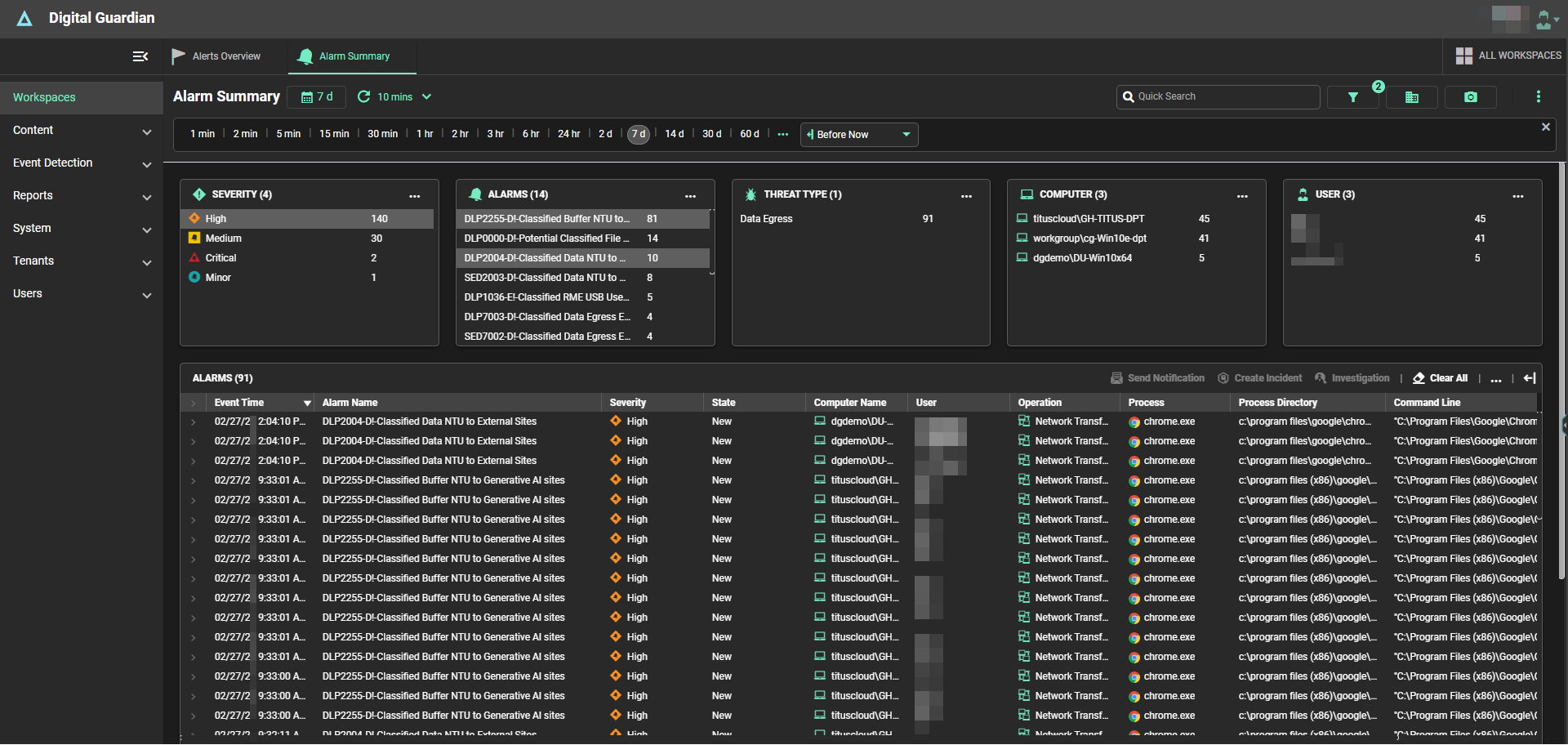Open the filter funnel icon
The width and height of the screenshot is (1568, 745).
pos(1353,97)
